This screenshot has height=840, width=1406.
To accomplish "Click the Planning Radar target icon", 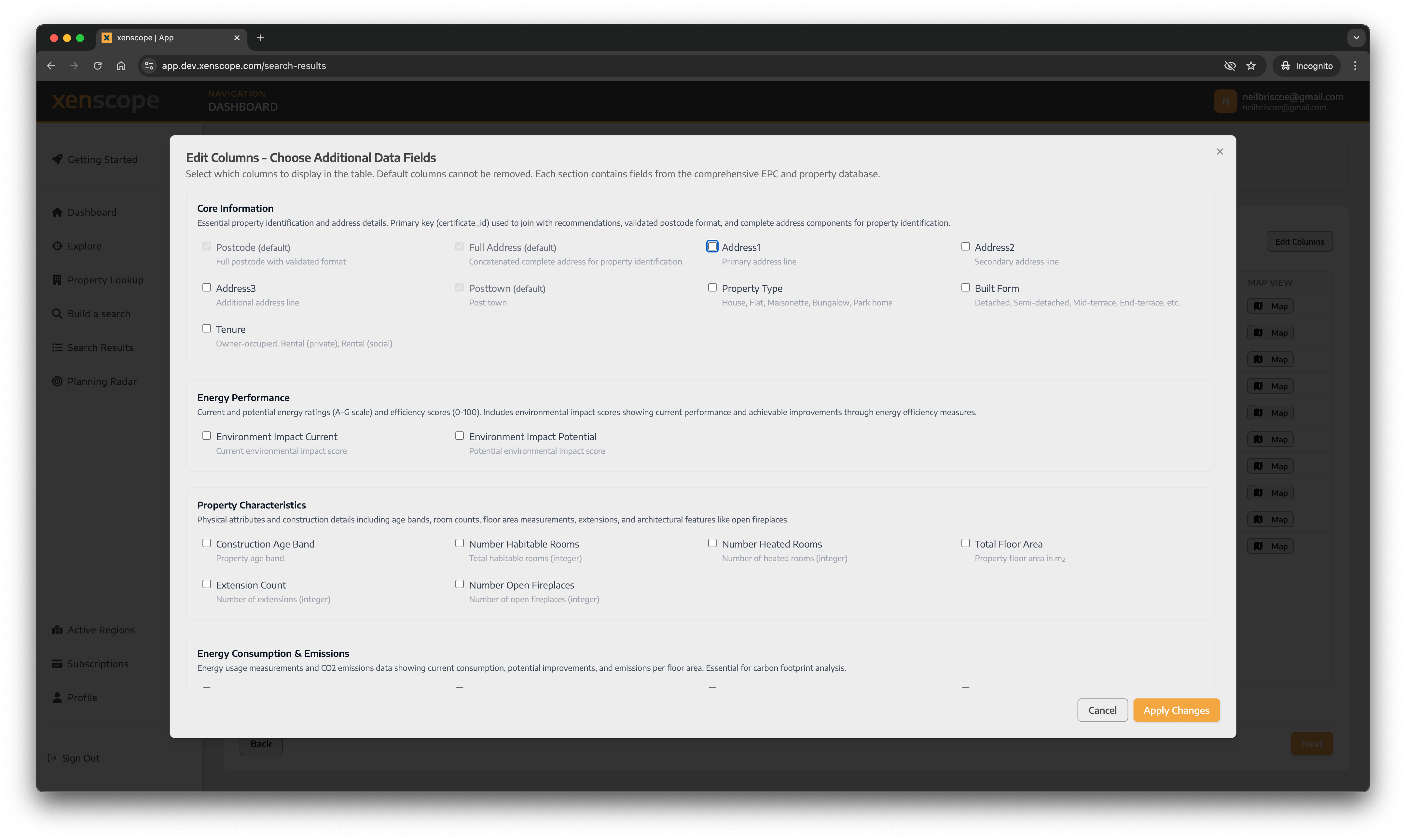I will pyautogui.click(x=57, y=382).
